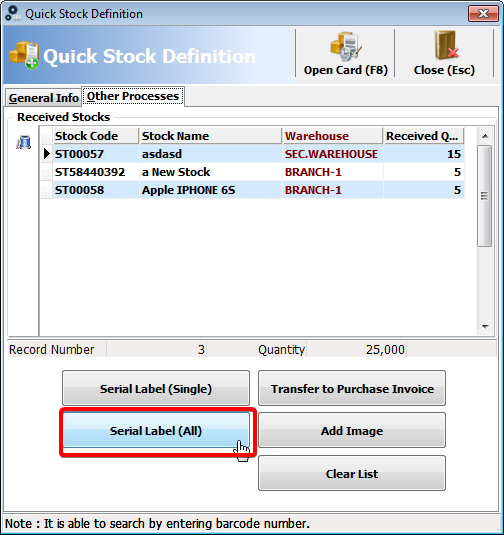The height and width of the screenshot is (535, 504).
Task: Switch to the General Info tab
Action: [44, 98]
